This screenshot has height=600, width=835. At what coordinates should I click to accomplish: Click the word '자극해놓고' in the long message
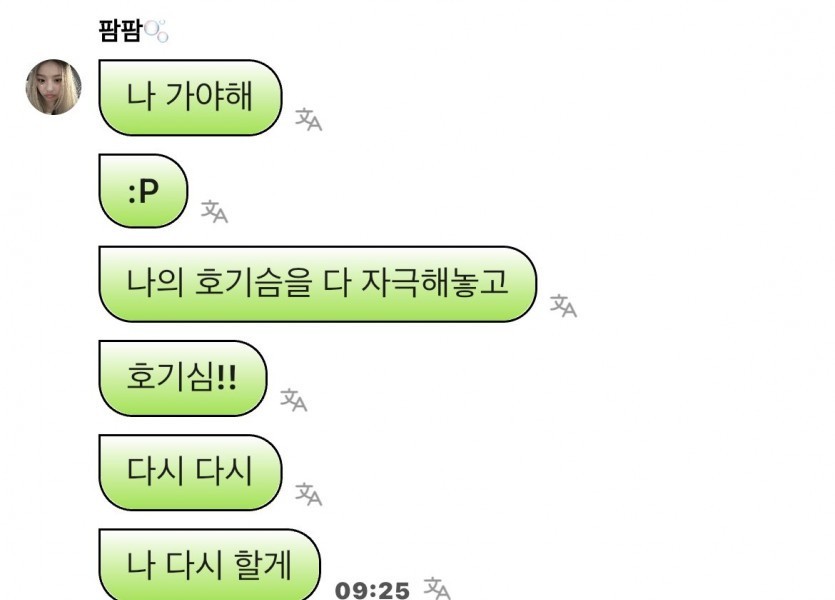coord(435,283)
